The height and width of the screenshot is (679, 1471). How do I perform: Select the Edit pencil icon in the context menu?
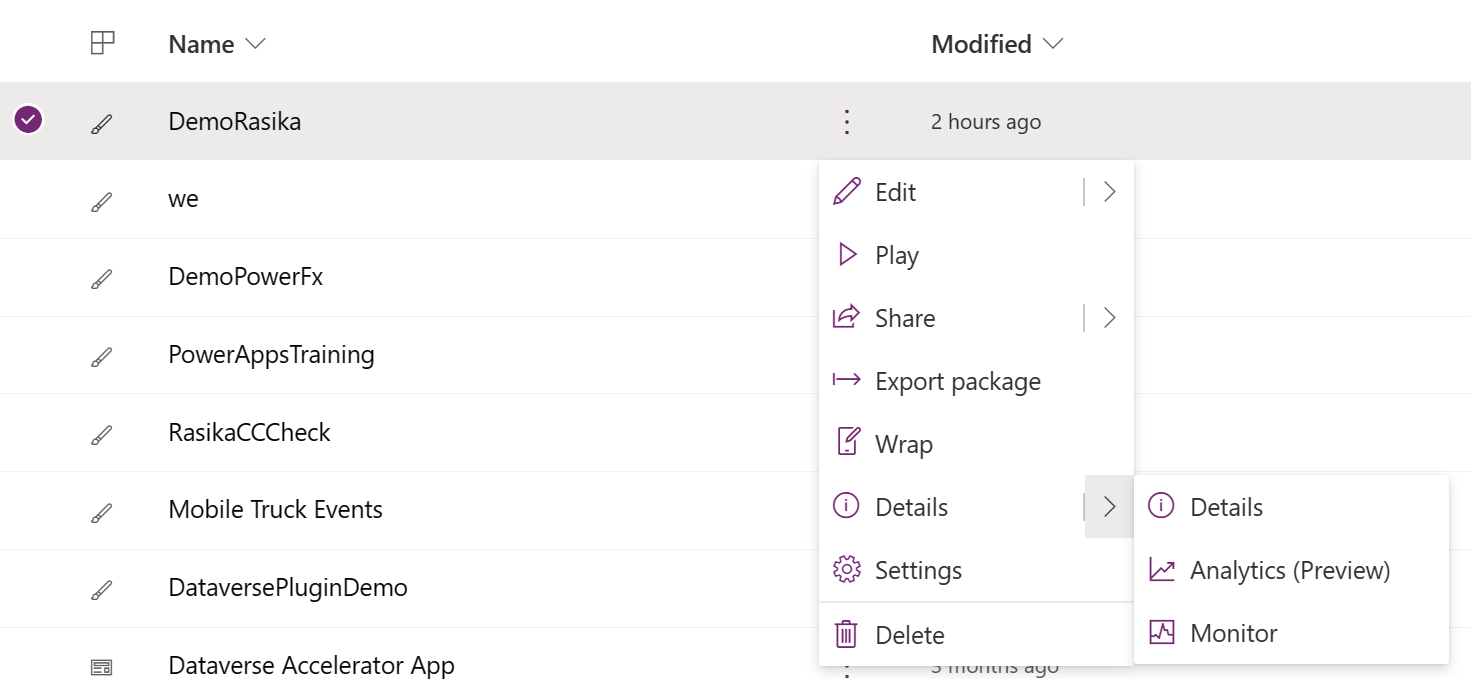click(x=847, y=191)
